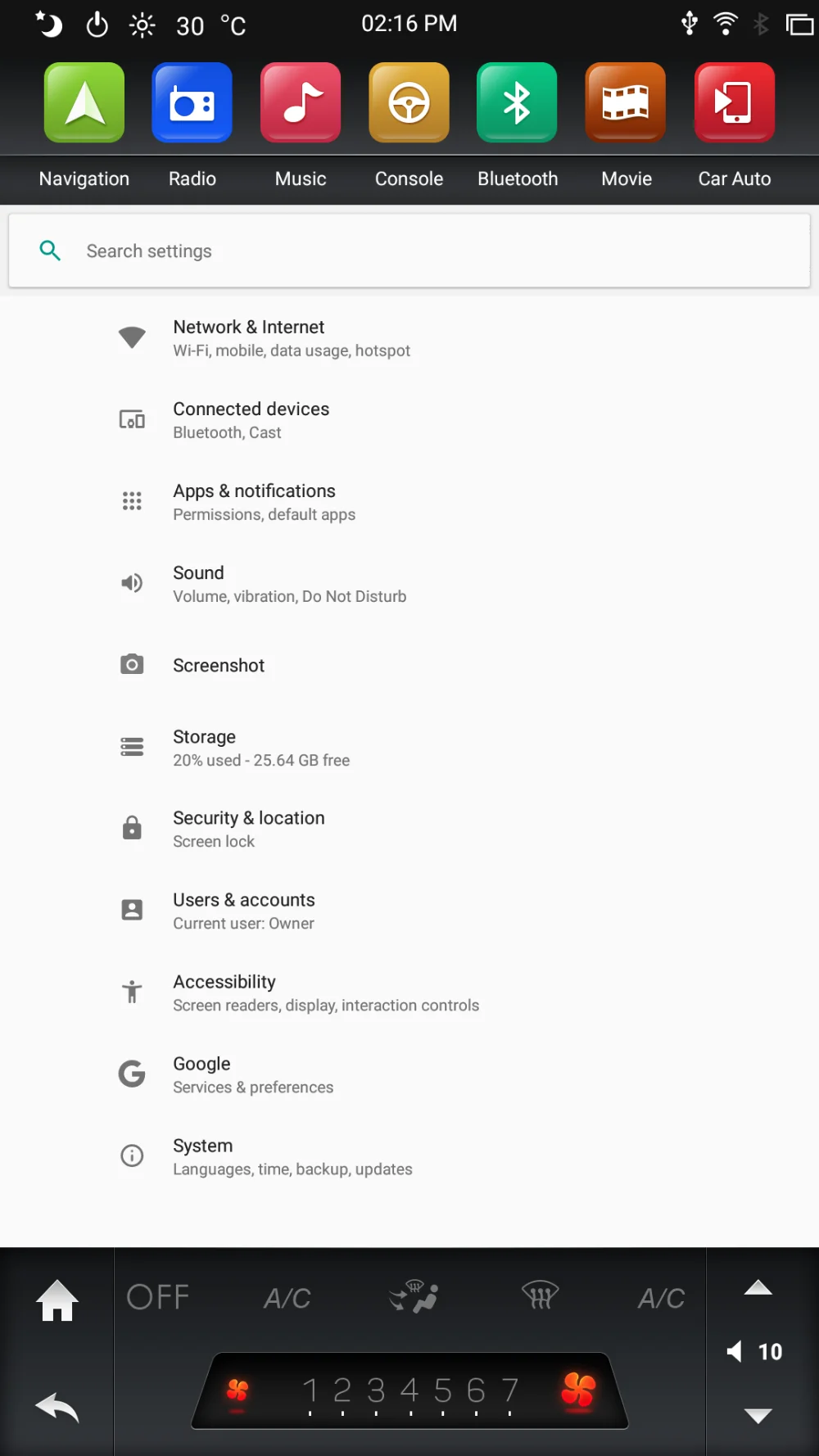Select the Console steering wheel icon
This screenshot has height=1456, width=819.
click(x=409, y=103)
